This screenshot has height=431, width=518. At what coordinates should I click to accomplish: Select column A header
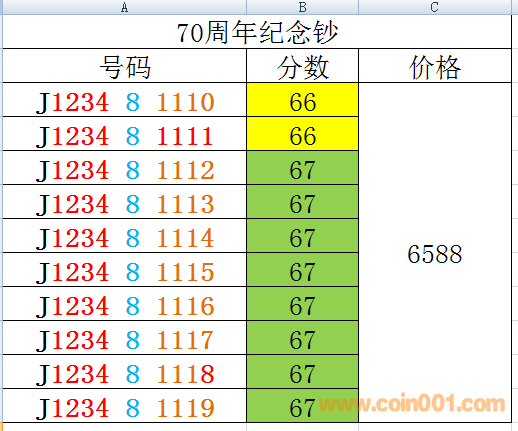pyautogui.click(x=124, y=7)
